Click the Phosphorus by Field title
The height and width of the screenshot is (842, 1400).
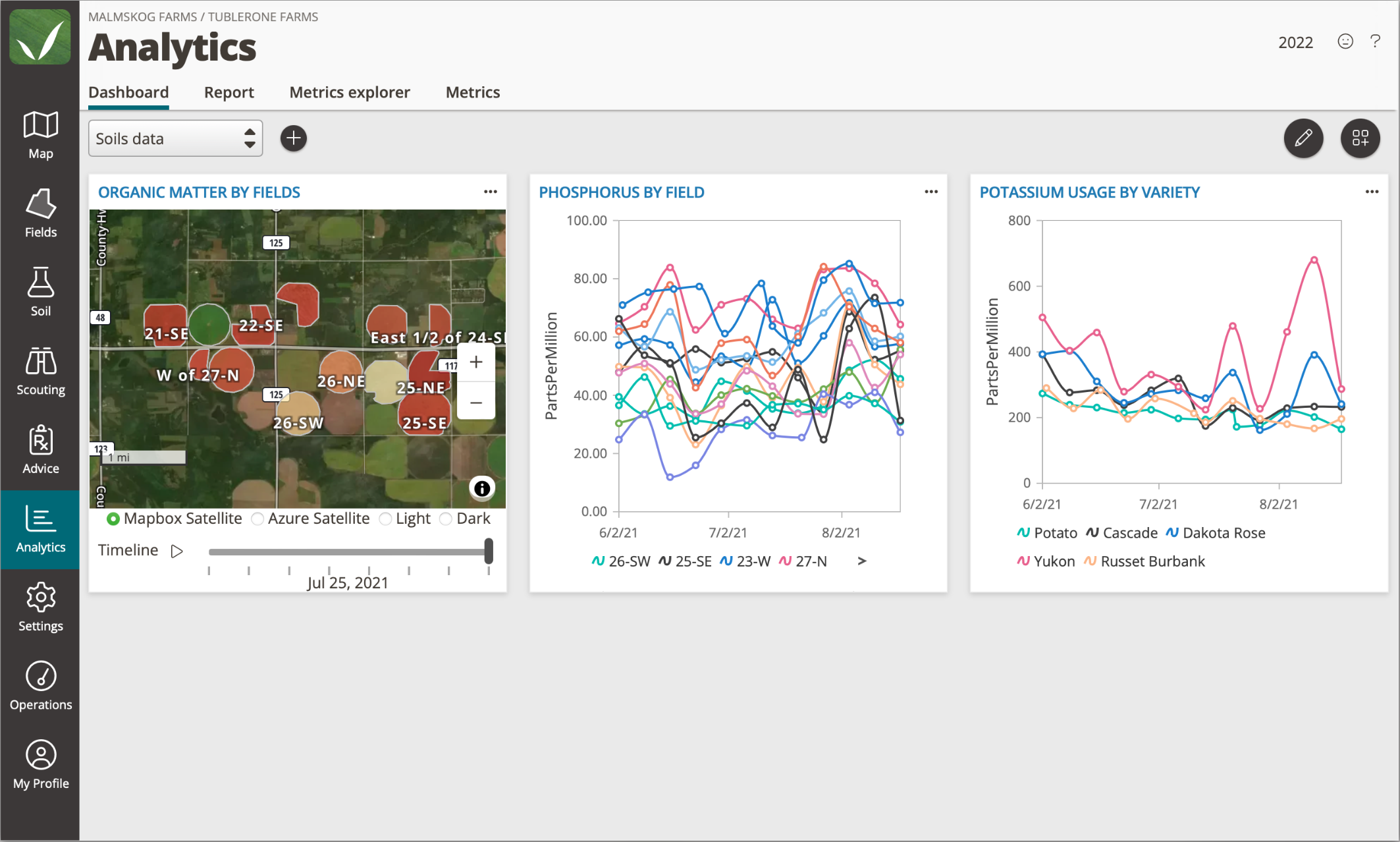[x=622, y=192]
